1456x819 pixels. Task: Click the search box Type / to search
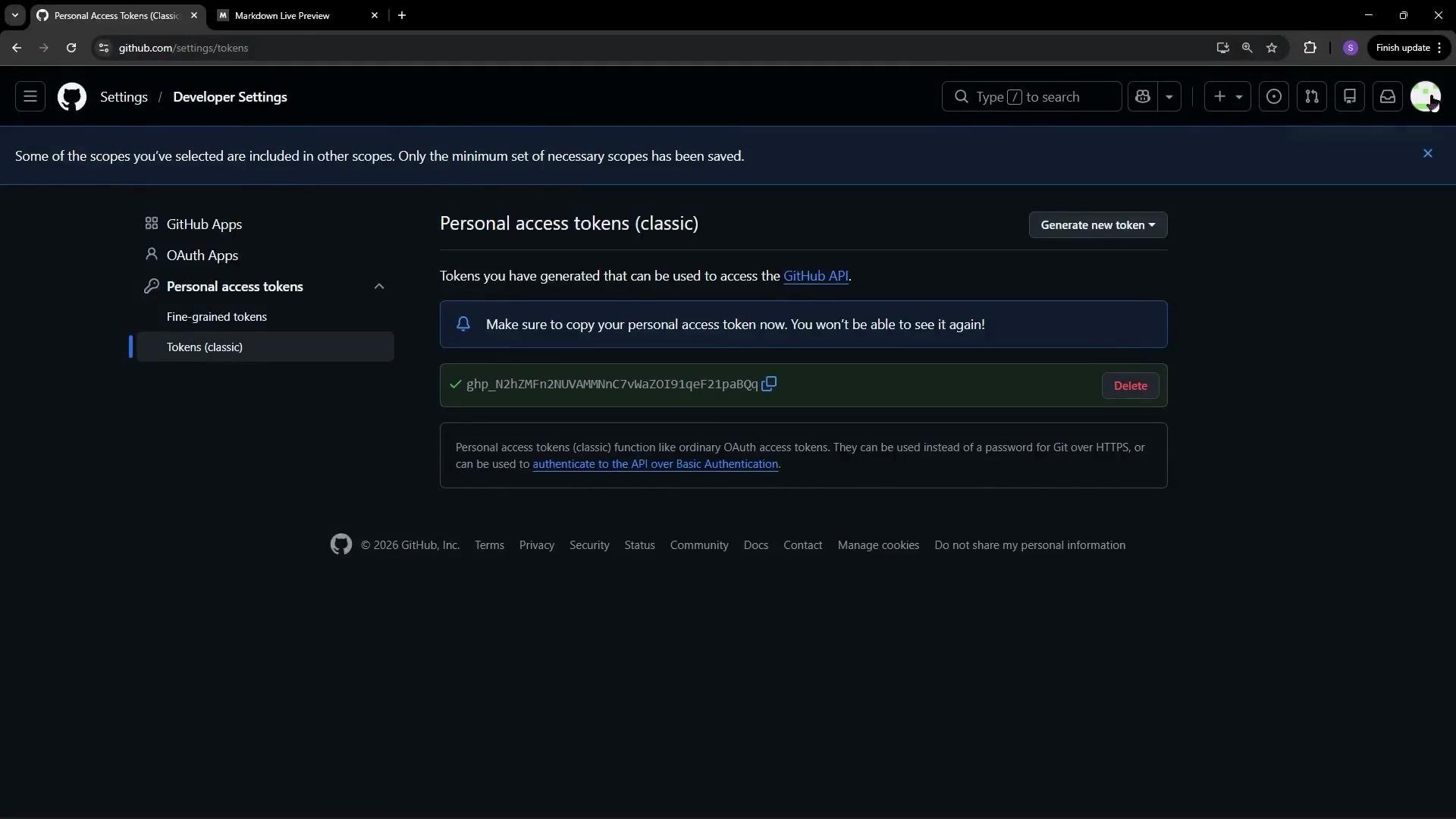[1031, 96]
